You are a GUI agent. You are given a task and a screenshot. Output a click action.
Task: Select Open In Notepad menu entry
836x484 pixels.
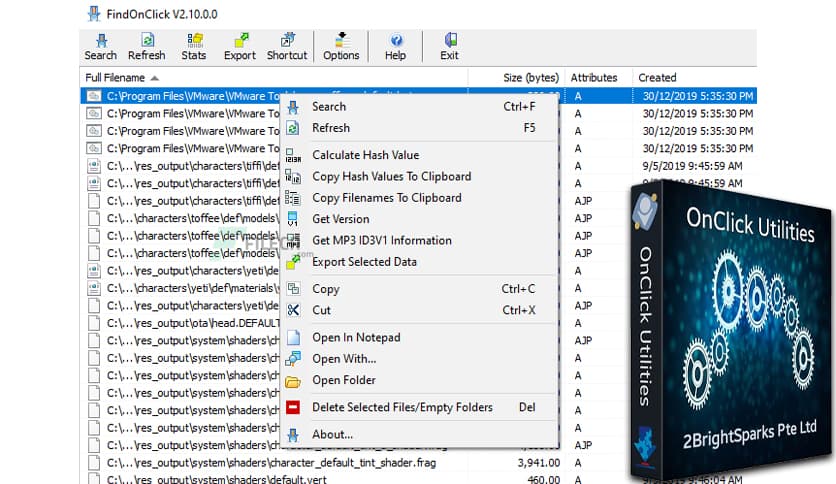point(419,337)
